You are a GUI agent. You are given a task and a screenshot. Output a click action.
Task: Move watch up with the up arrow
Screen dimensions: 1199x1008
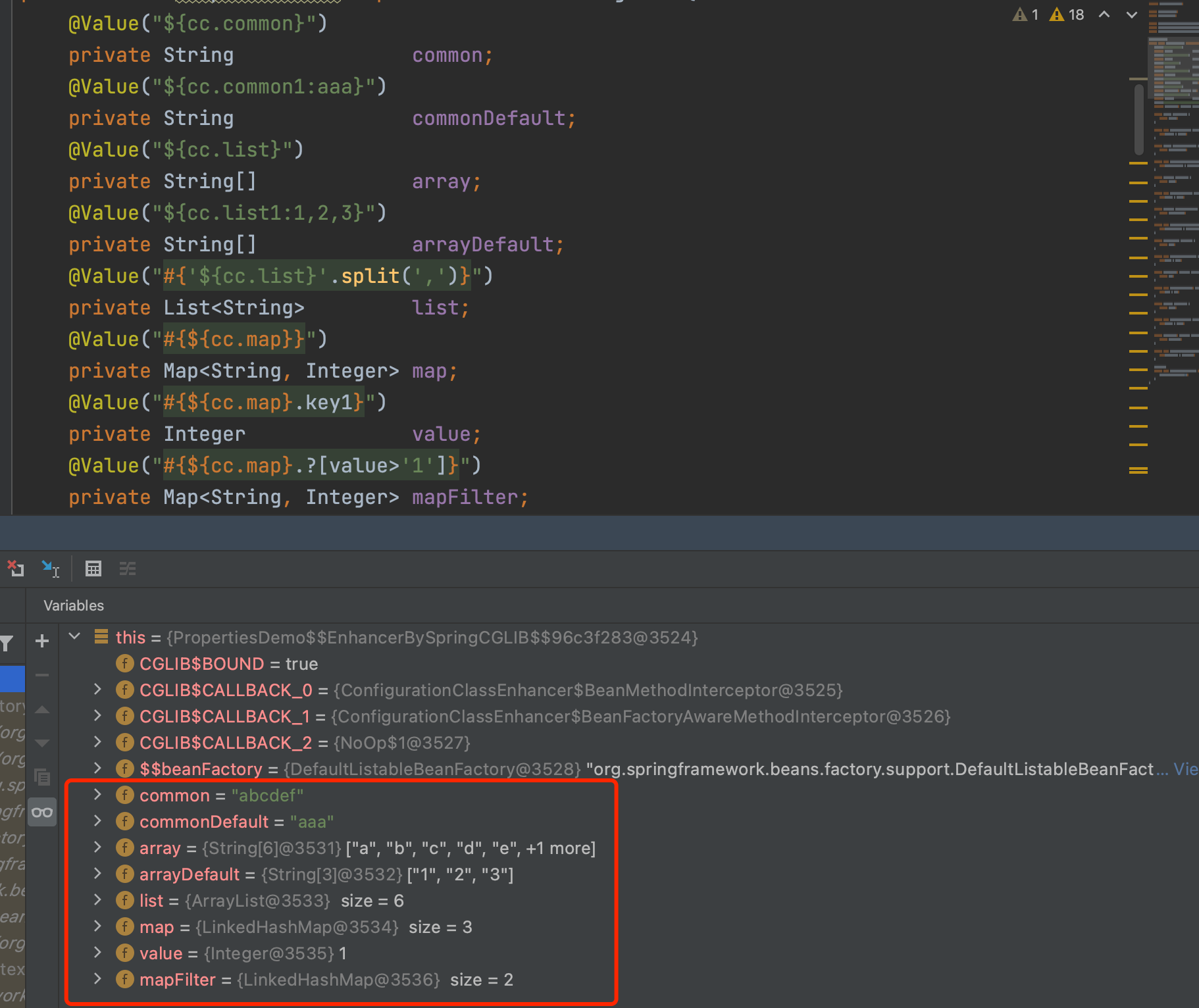(x=42, y=709)
